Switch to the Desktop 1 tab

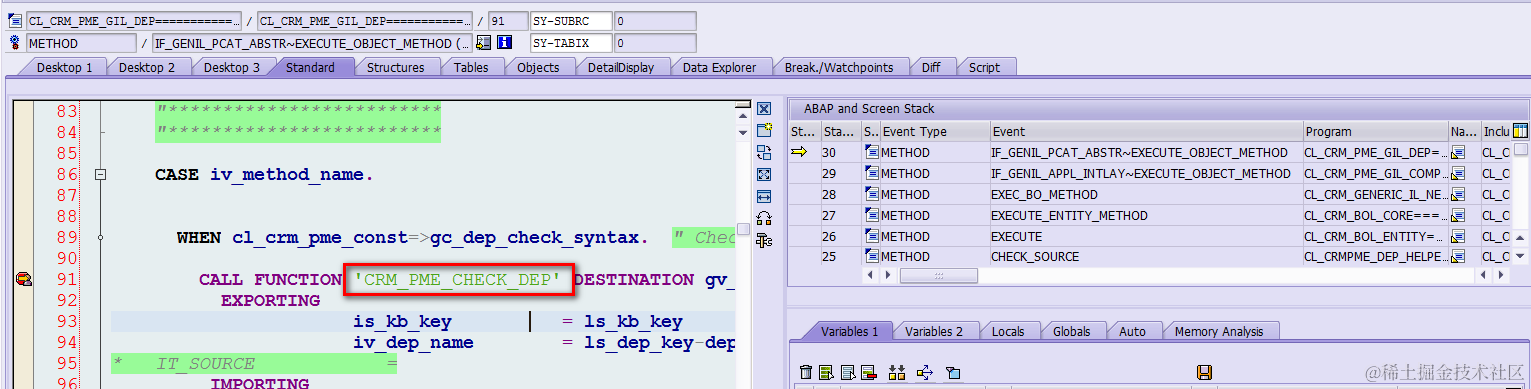tap(64, 67)
